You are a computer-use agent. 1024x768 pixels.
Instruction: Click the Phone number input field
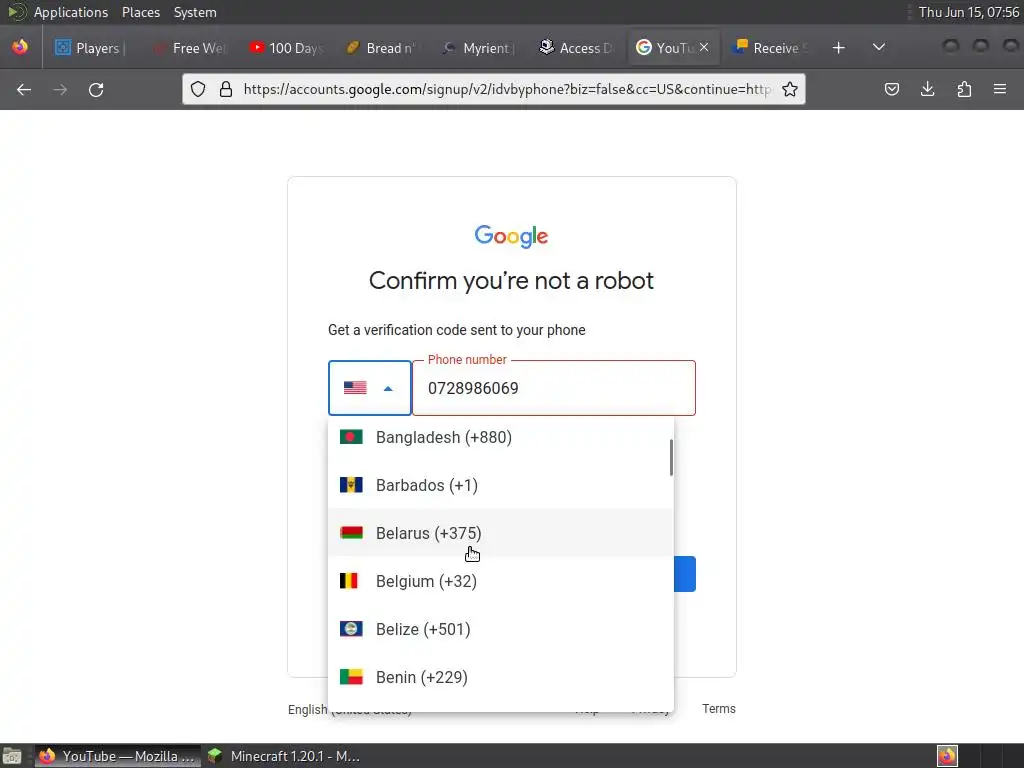(x=554, y=388)
